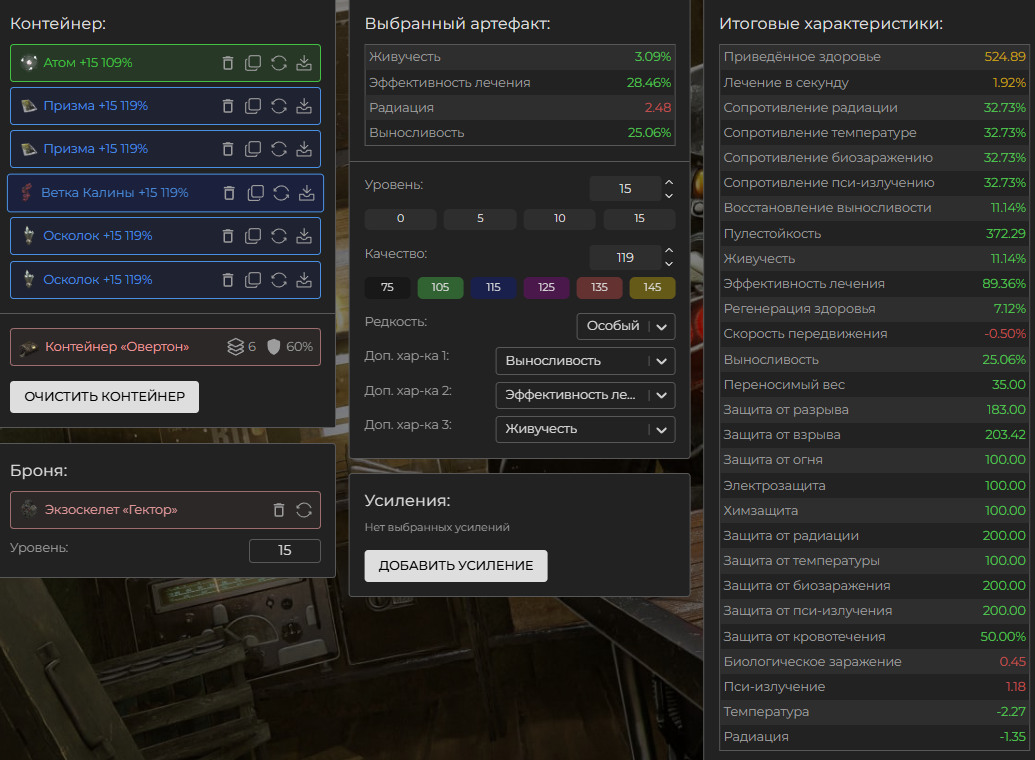Viewport: 1035px width, 760px height.
Task: Click the armor Уровень input field
Action: (x=284, y=551)
